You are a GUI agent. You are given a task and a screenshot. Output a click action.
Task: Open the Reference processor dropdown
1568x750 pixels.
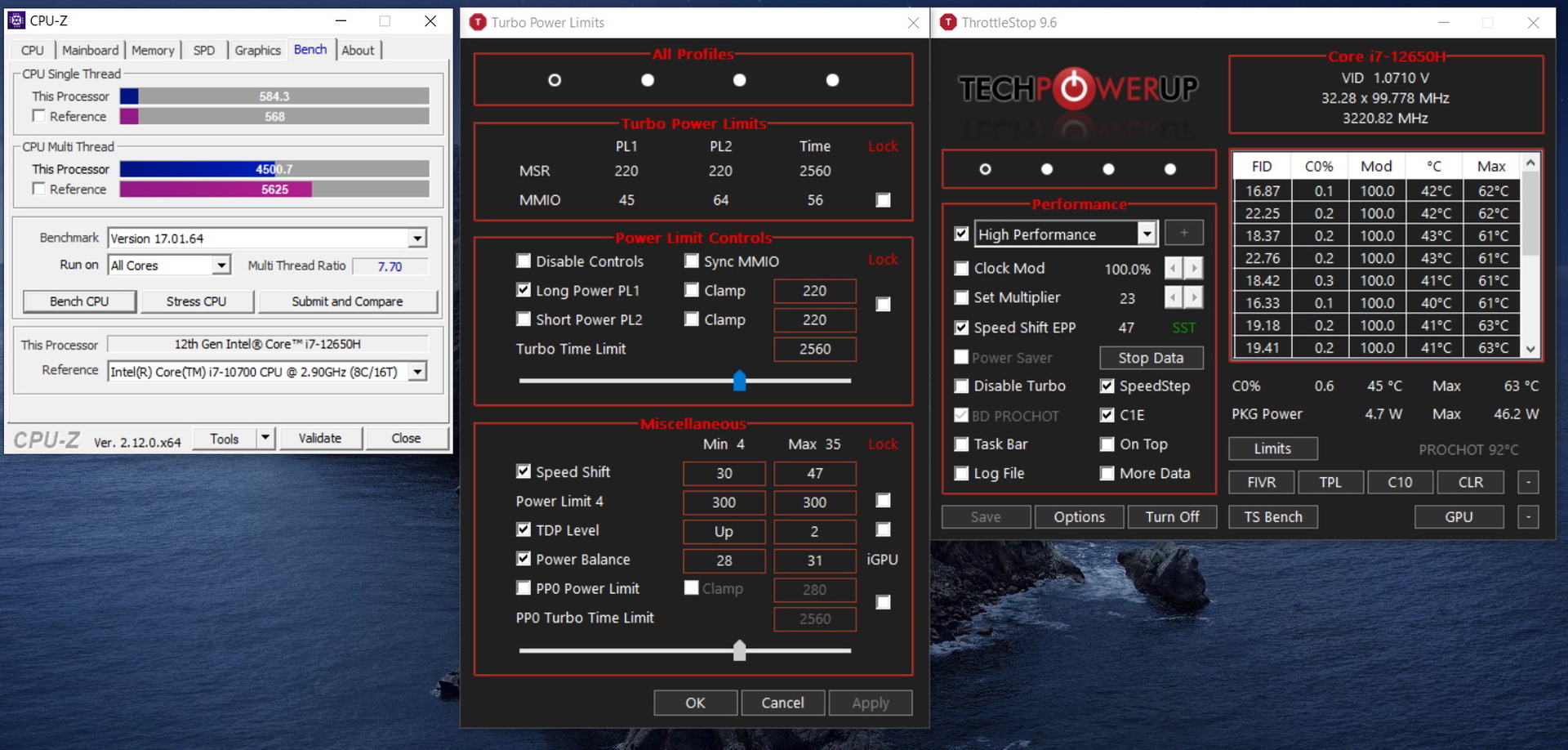[417, 372]
